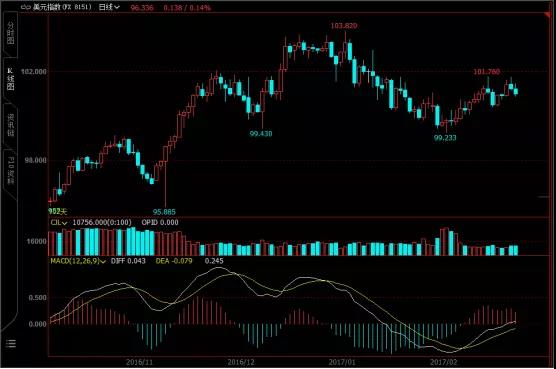This screenshot has width=556, height=369.
Task: Click the low label 99.233
Action: (x=445, y=138)
